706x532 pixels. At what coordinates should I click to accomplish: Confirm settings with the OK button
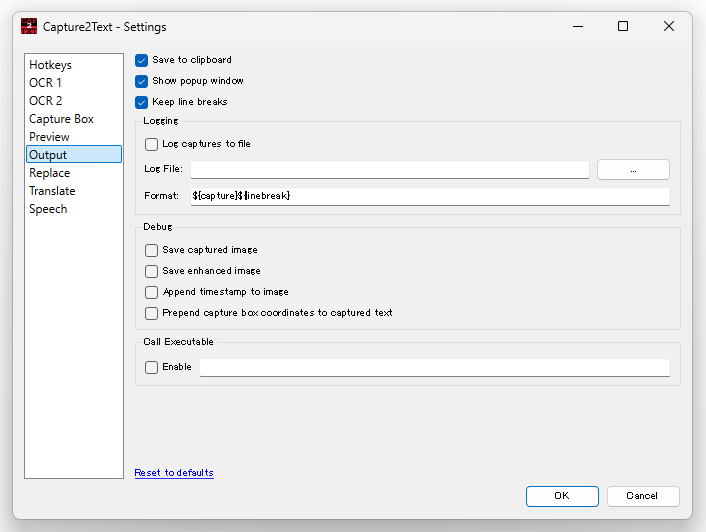click(562, 496)
